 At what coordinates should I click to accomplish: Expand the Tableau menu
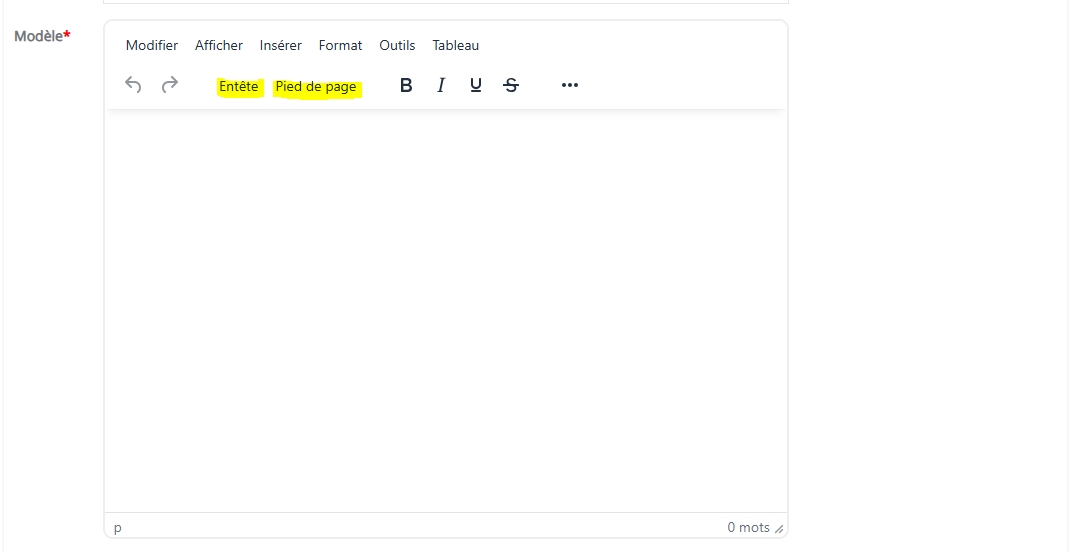click(456, 45)
